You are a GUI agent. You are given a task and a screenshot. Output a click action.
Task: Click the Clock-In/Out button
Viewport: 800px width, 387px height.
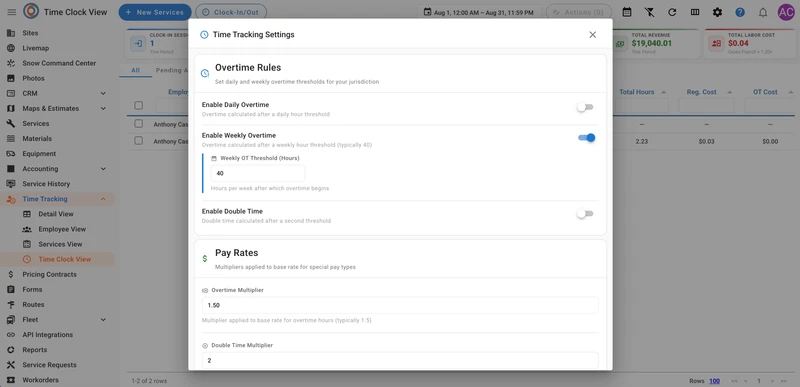[231, 12]
